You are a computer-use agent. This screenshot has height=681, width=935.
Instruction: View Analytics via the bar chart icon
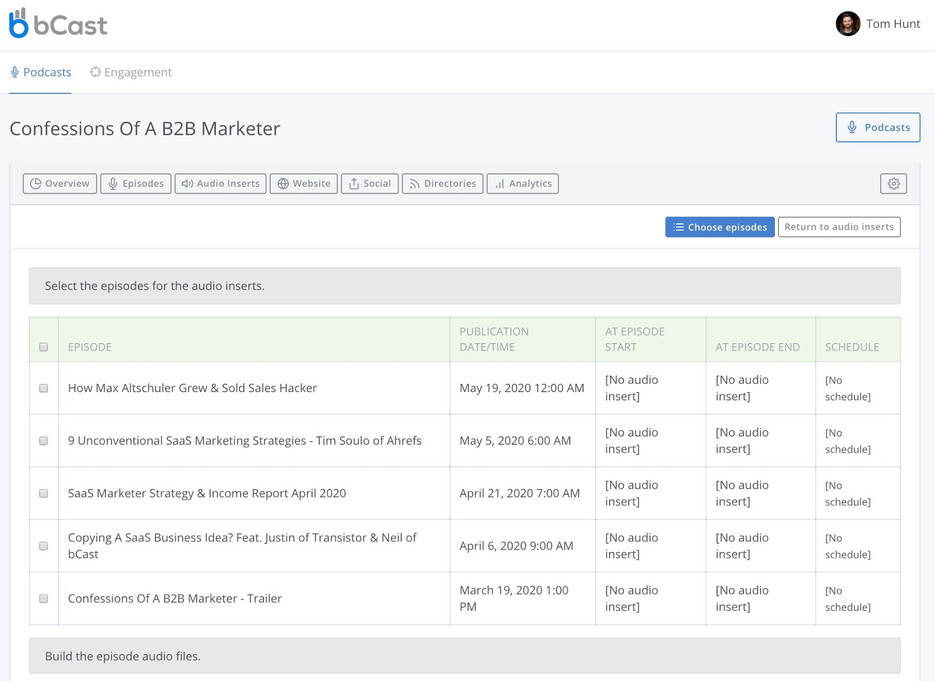(x=498, y=183)
